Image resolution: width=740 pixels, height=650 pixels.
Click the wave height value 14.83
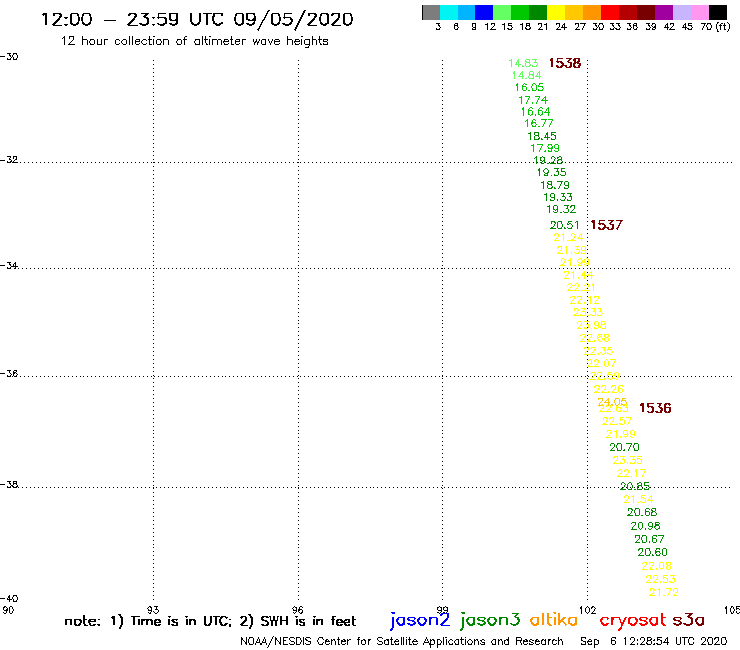coord(523,63)
